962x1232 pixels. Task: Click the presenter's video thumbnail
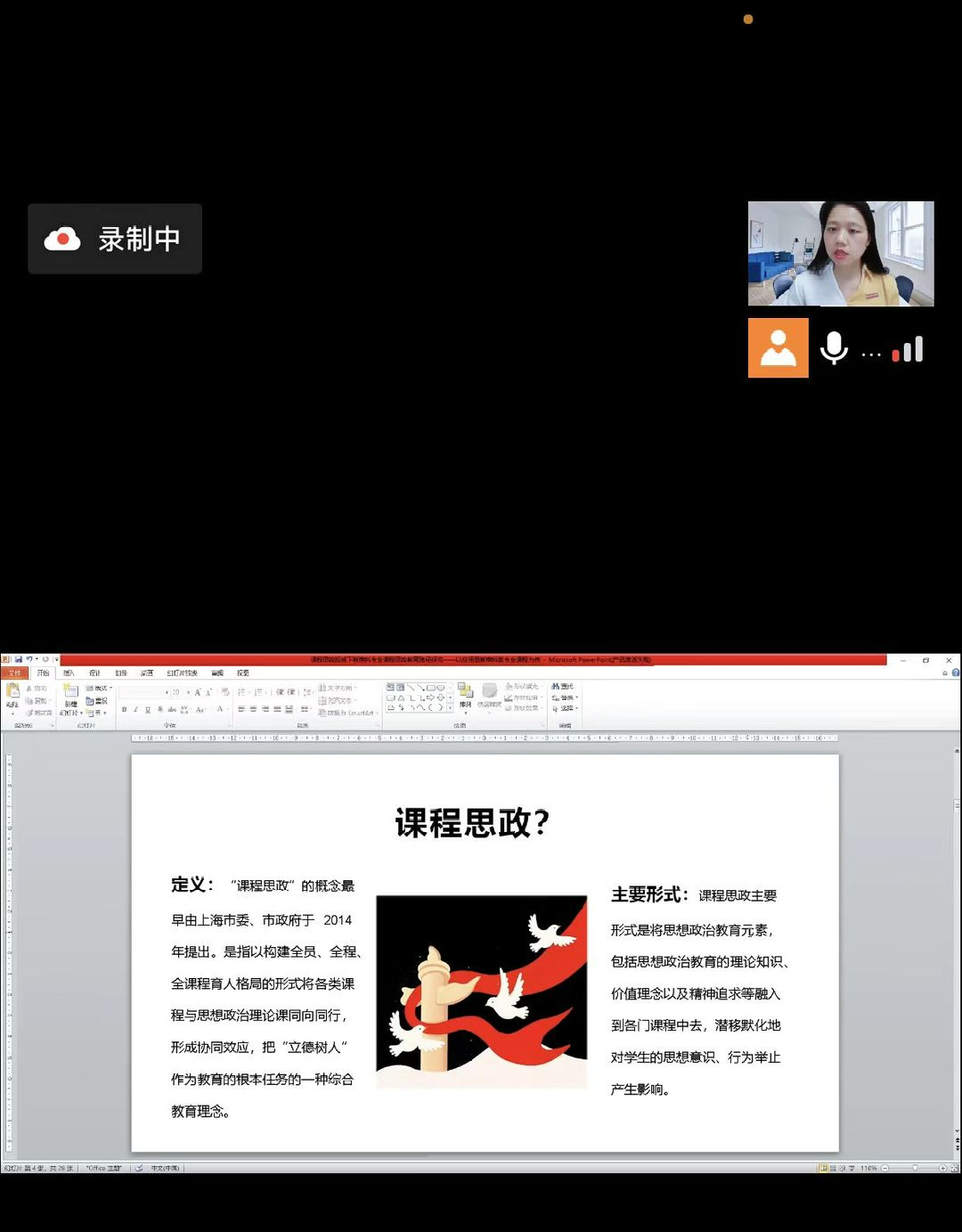click(x=840, y=254)
